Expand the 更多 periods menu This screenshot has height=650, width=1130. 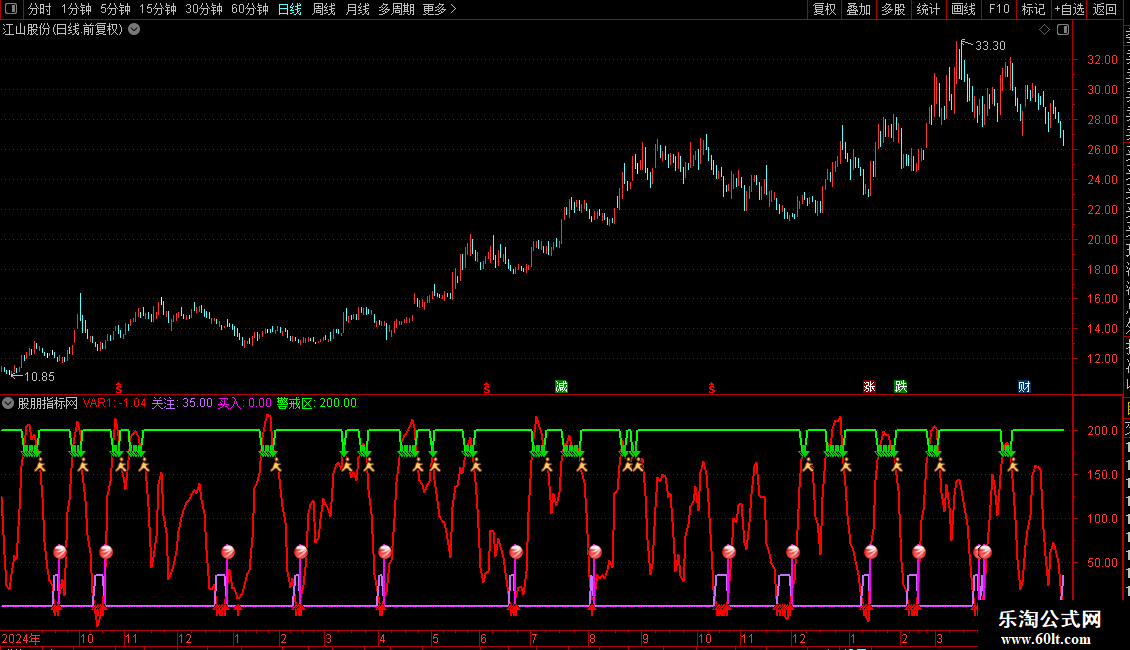(440, 9)
